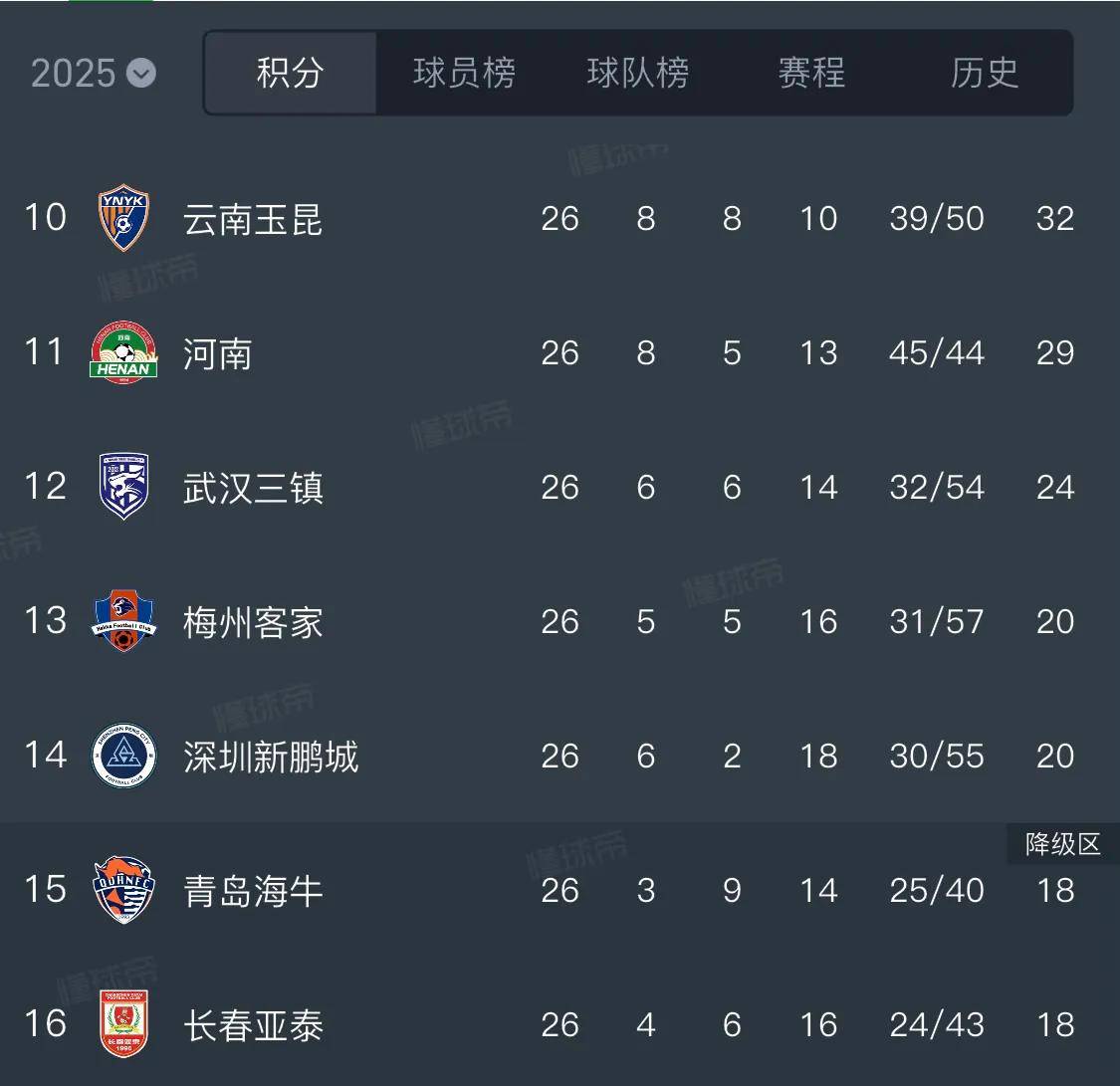Click the 梅州客家 eagle crest

click(x=121, y=621)
